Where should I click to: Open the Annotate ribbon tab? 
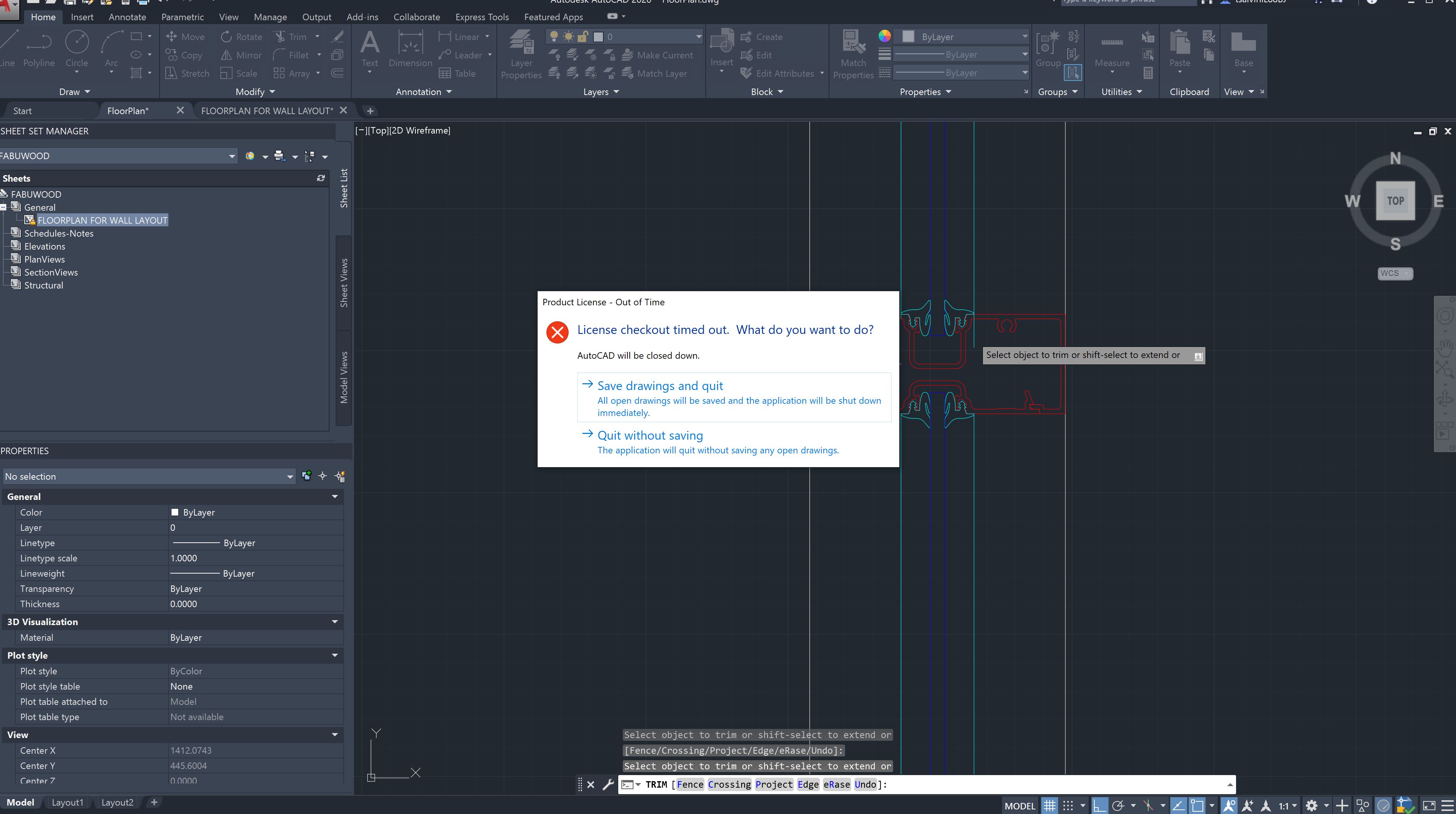pyautogui.click(x=127, y=17)
